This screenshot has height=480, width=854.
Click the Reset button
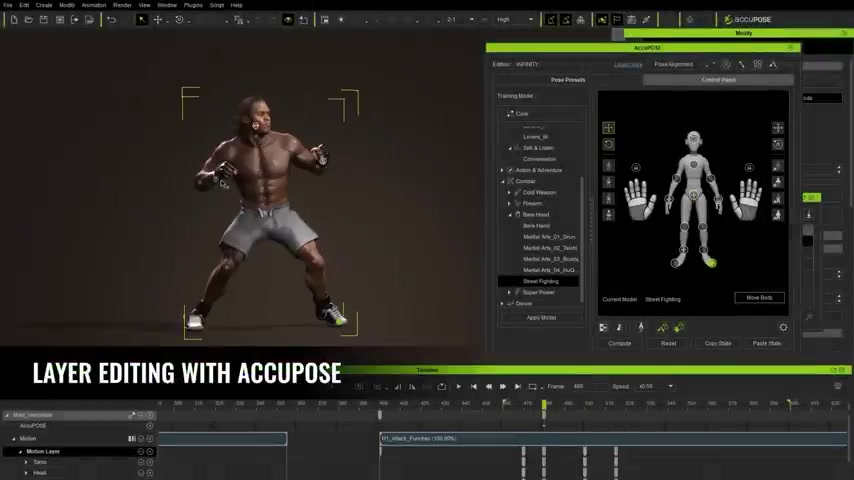[x=668, y=343]
